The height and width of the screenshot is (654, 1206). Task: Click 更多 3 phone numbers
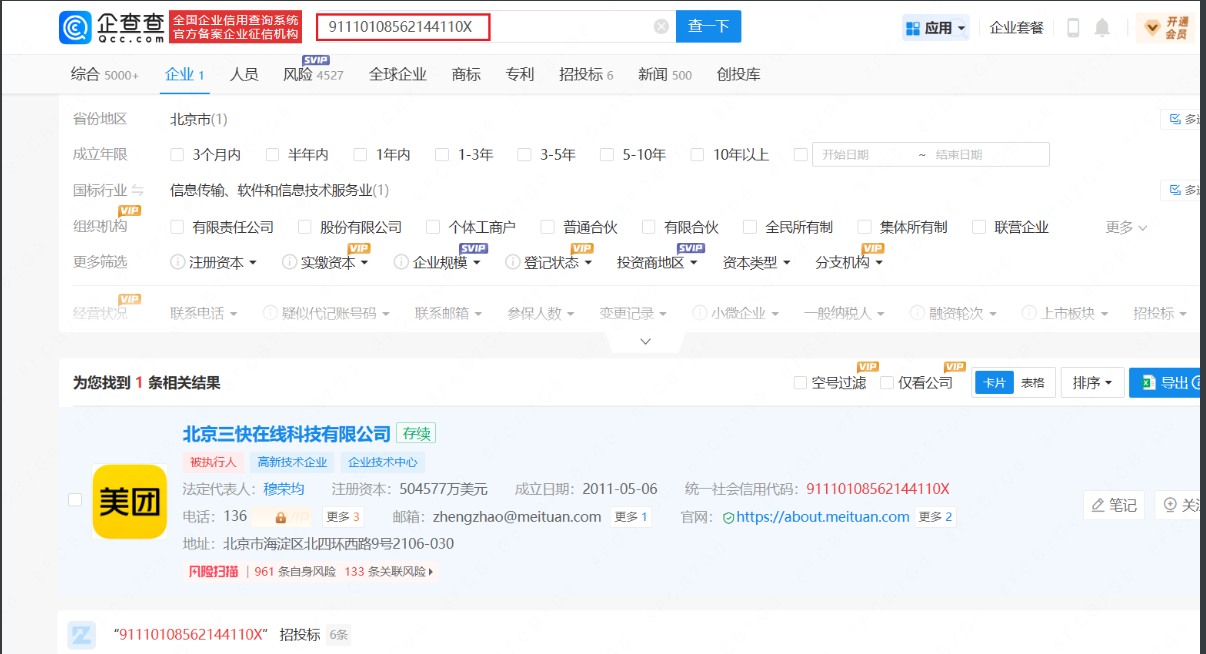344,517
